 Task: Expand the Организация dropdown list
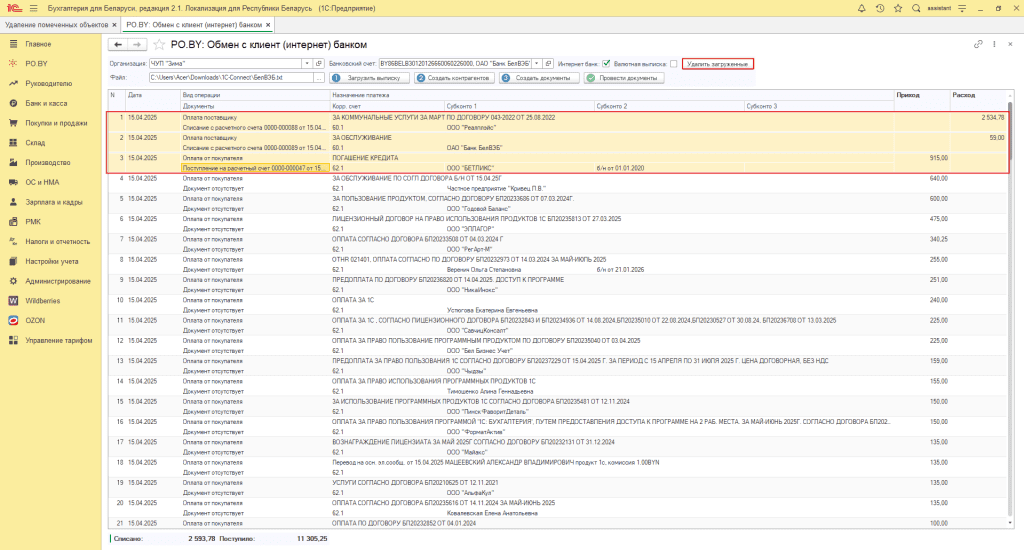click(305, 63)
